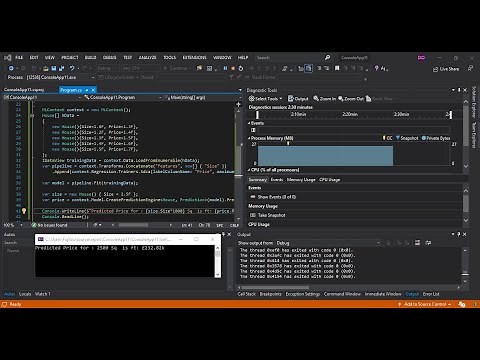Screen dimensions: 480x360
Task: Click the Live Share button label
Action: (x=449, y=69)
